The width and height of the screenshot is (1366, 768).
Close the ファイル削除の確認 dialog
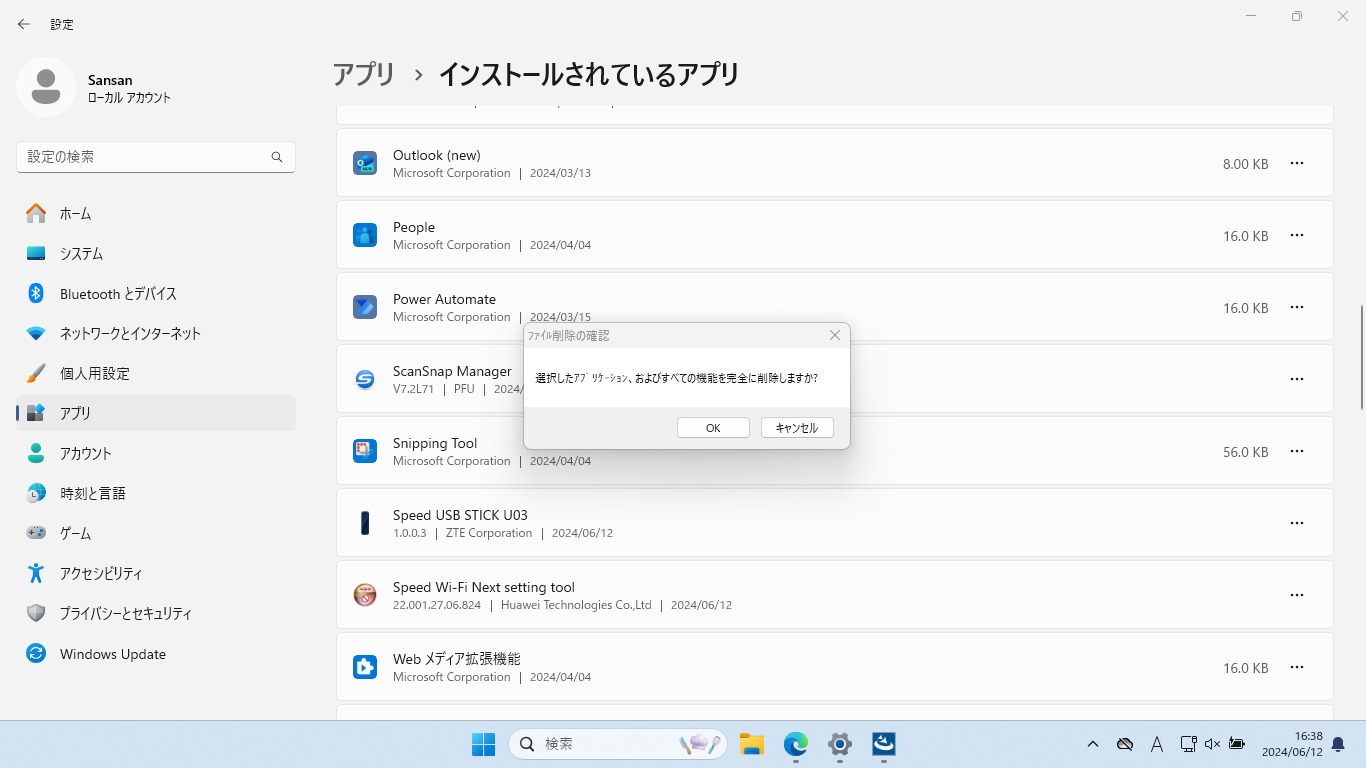pyautogui.click(x=835, y=335)
